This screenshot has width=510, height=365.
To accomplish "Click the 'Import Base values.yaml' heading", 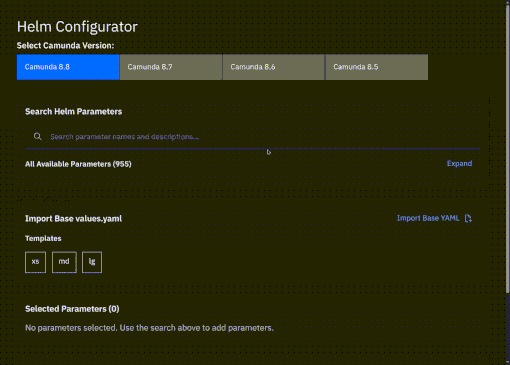I will (x=73, y=219).
